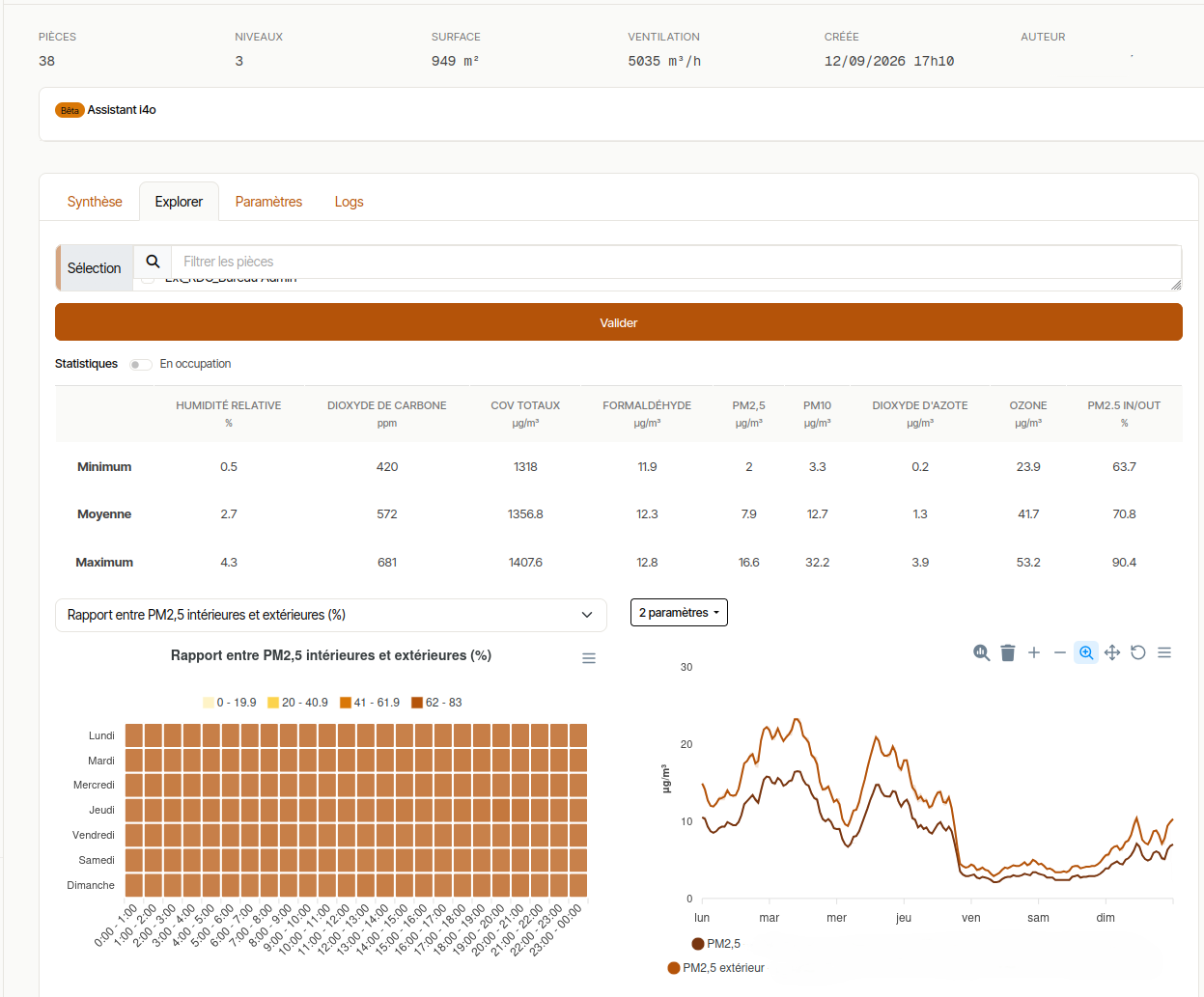
Task: Toggle the 62 - 83 legend range
Action: pos(436,703)
